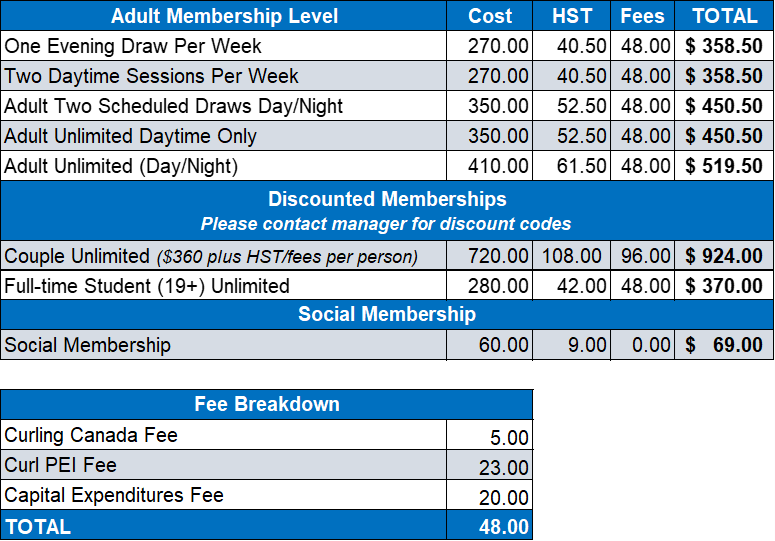Select the $450.50 total cell
The width and height of the screenshot is (775, 541).
coord(724,136)
